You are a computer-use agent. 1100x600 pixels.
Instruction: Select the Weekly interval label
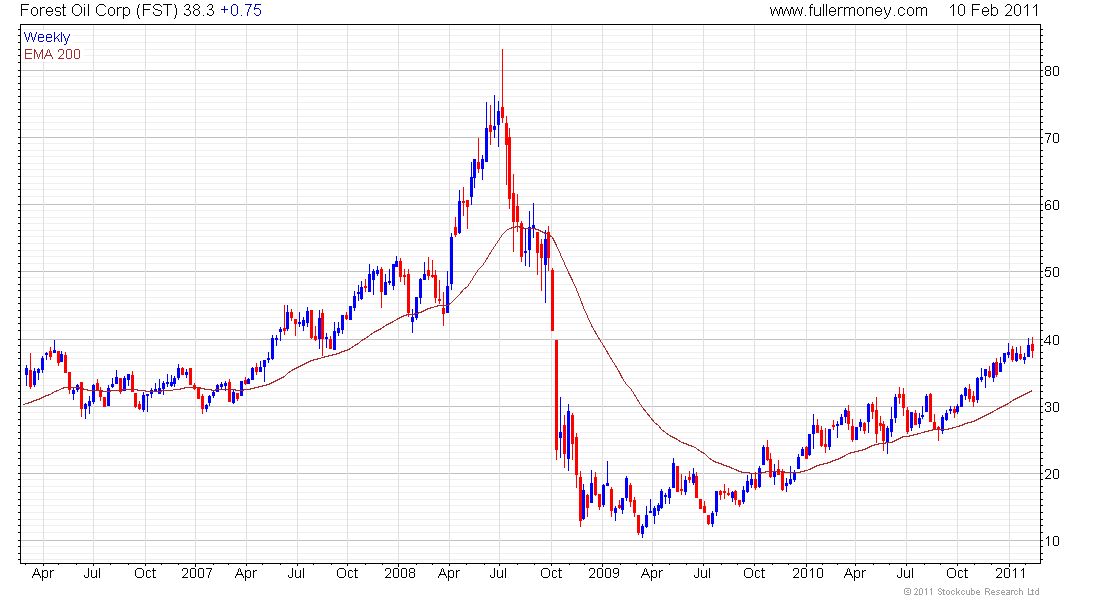(x=47, y=37)
